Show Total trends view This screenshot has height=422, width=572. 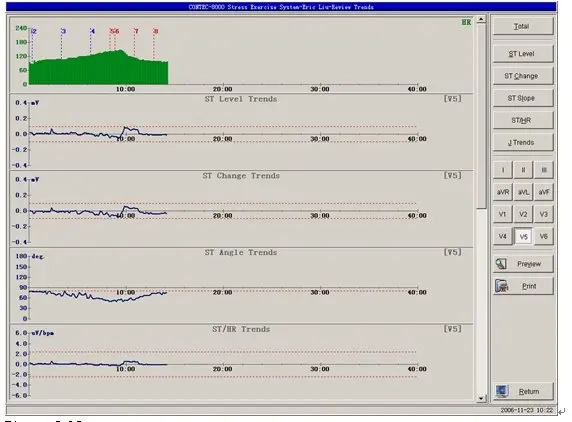pyautogui.click(x=523, y=26)
